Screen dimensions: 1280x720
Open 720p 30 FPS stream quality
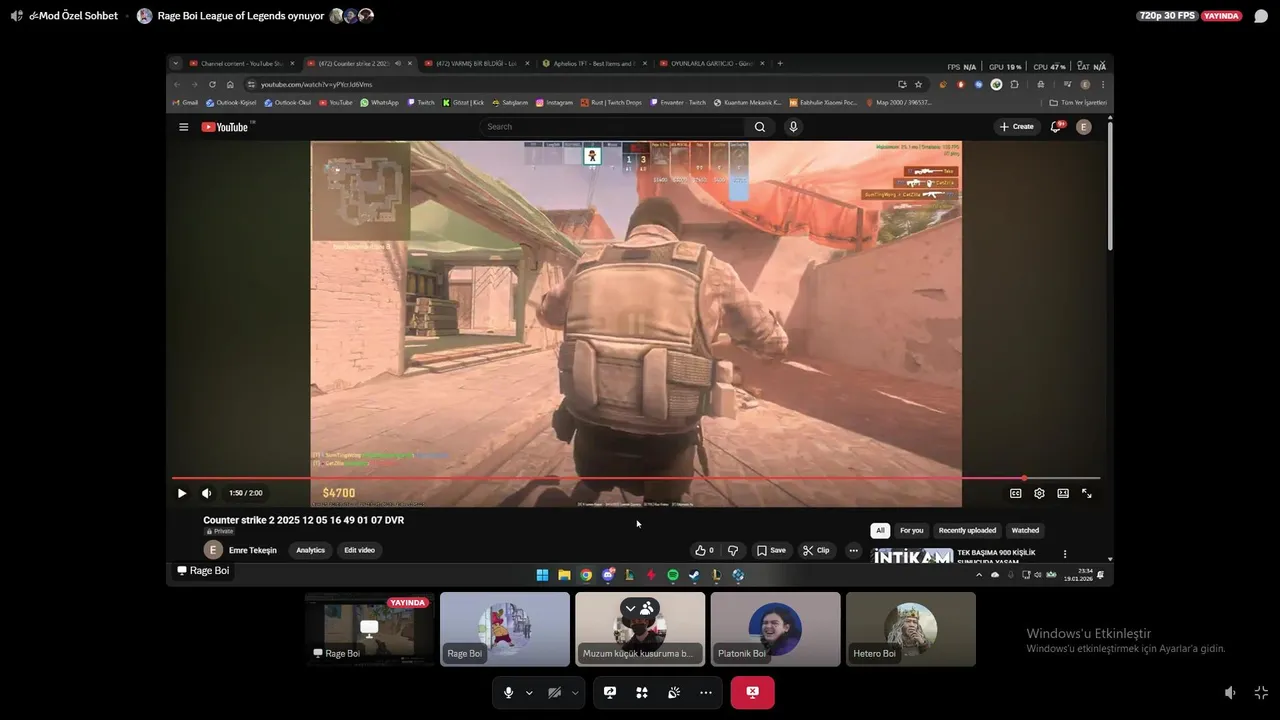click(1167, 16)
